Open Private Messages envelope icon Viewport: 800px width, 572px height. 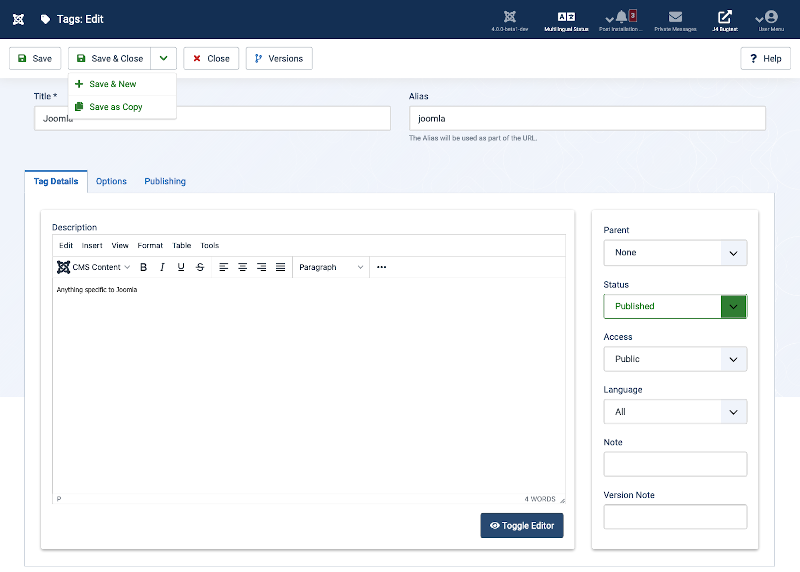[x=676, y=17]
